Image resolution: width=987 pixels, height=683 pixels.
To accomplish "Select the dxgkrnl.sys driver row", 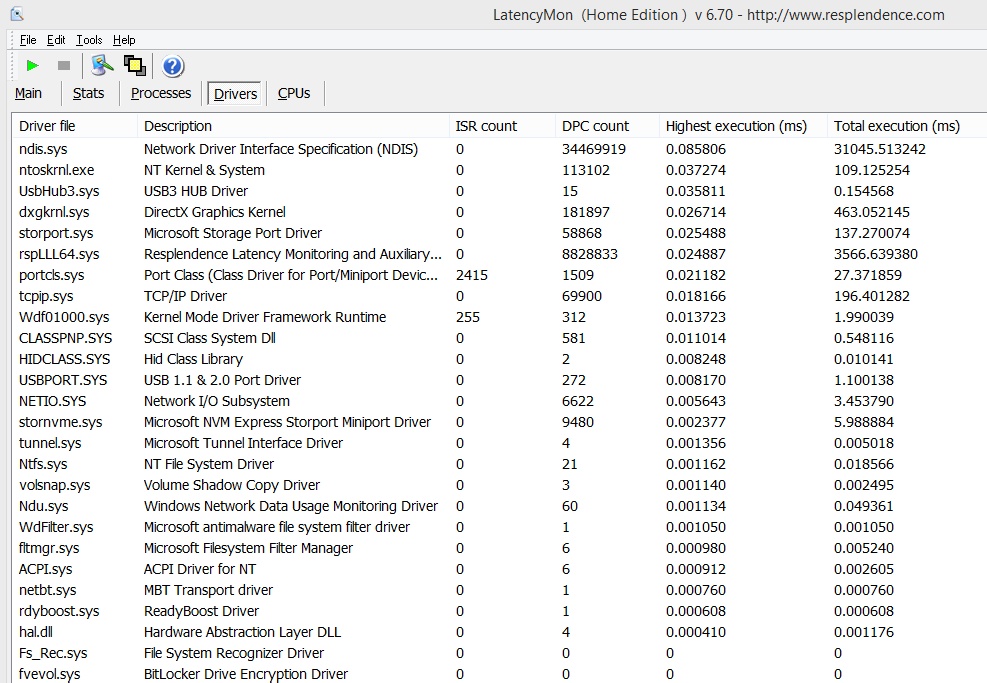I will coord(499,212).
